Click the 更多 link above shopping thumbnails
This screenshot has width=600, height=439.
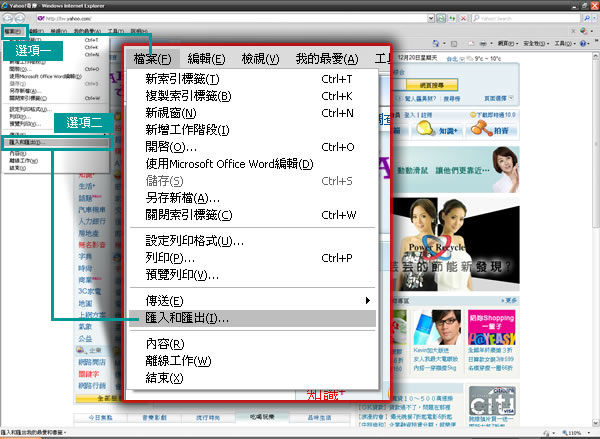tap(510, 300)
